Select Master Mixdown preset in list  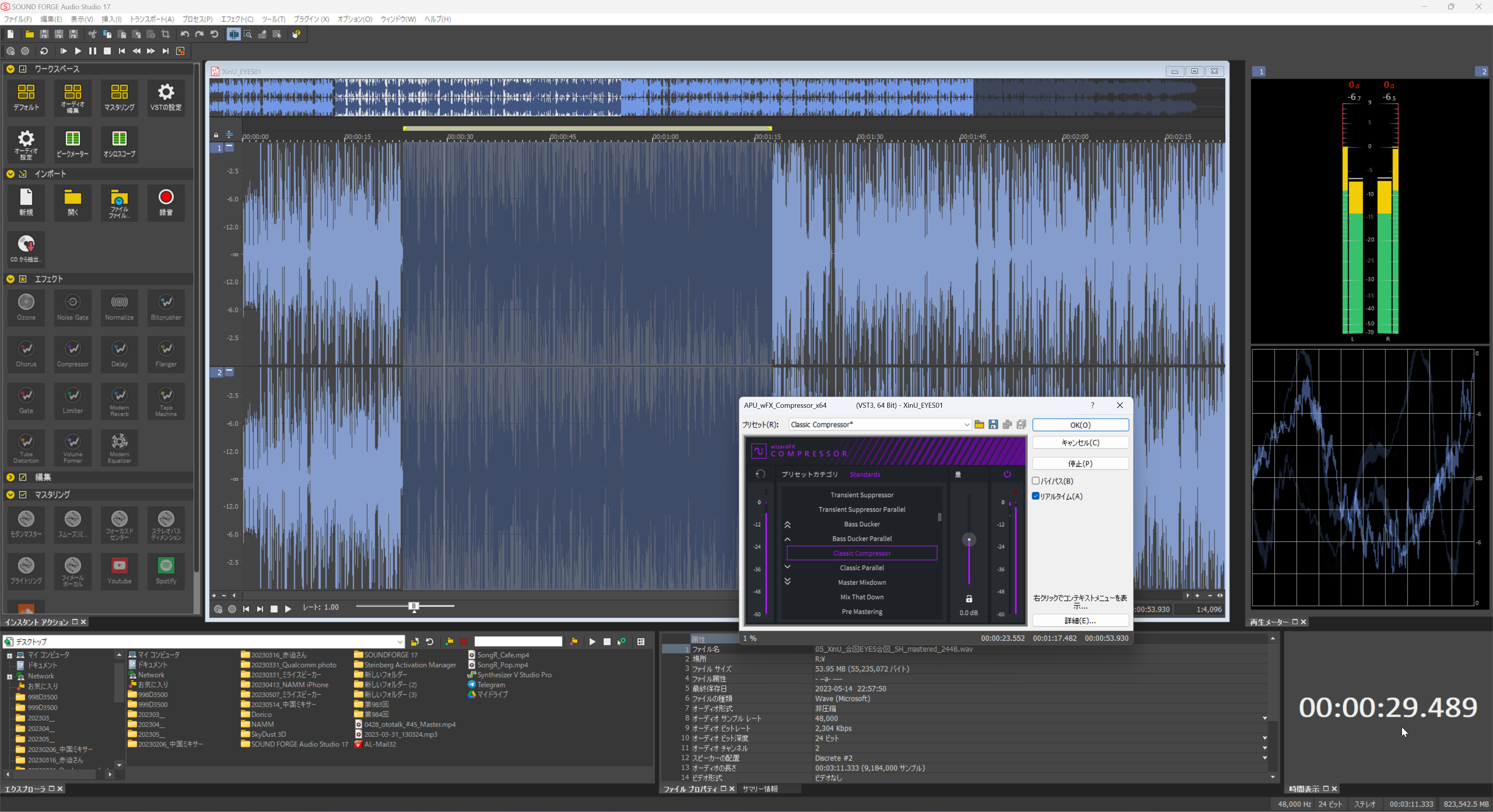[862, 583]
